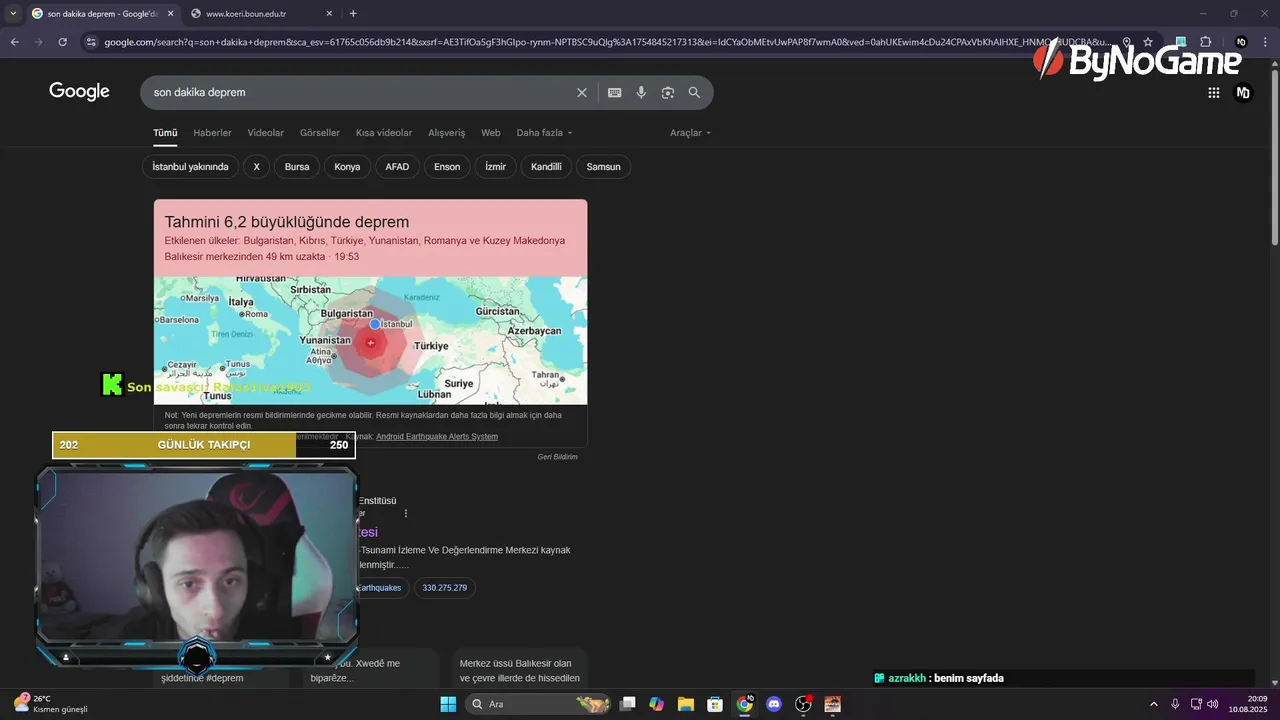Viewport: 1280px width, 720px height.
Task: Select the X filter chip
Action: (256, 167)
